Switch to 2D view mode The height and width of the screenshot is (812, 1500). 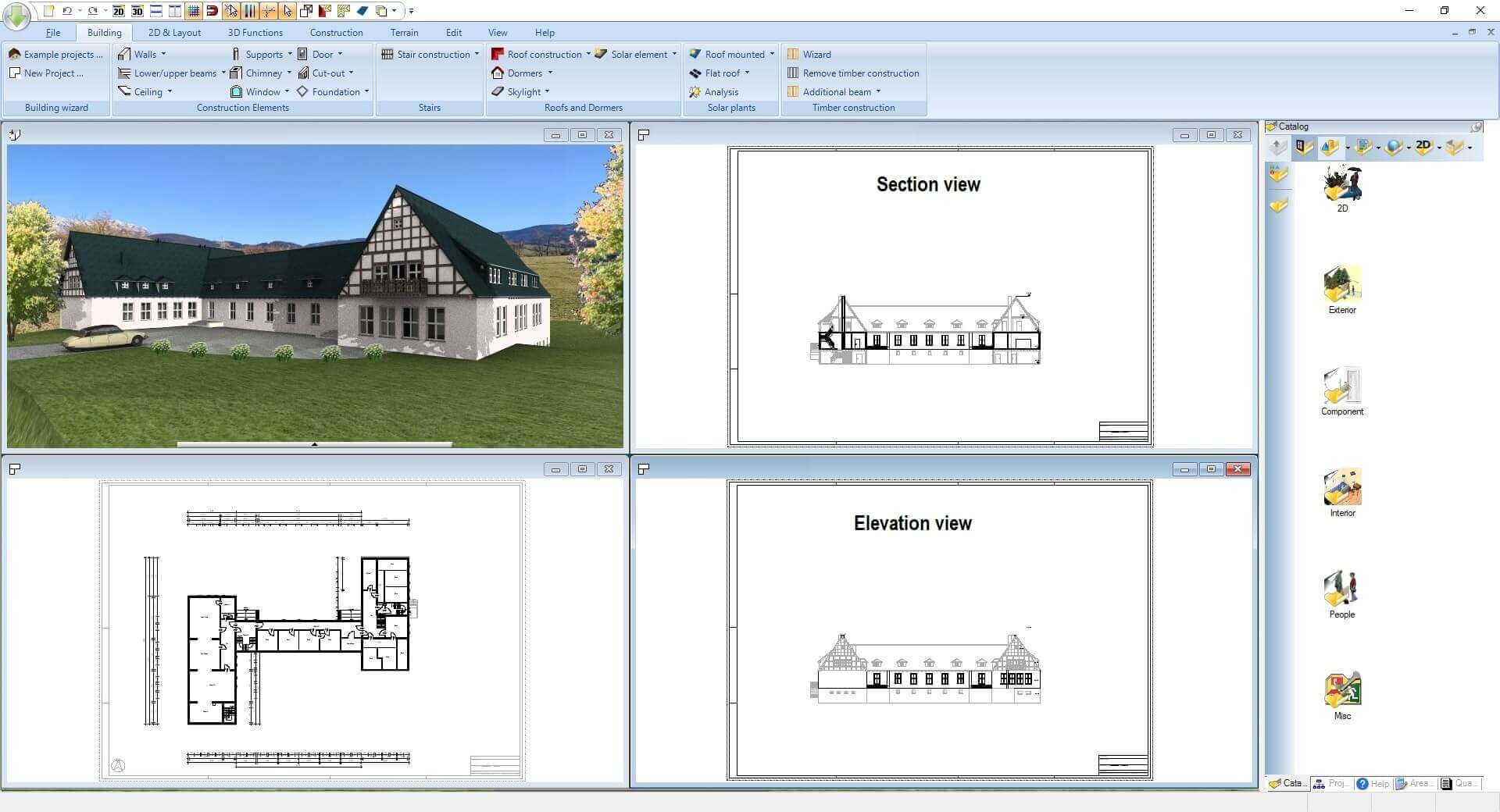[118, 11]
